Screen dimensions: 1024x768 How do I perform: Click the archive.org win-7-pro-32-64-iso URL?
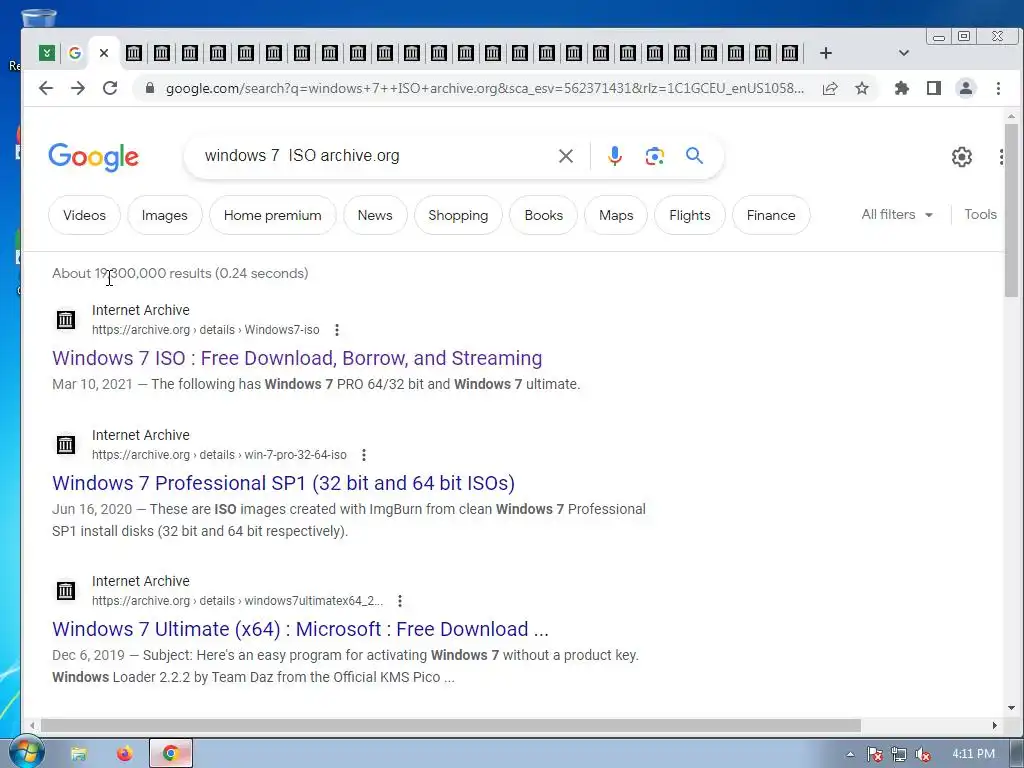coord(219,455)
